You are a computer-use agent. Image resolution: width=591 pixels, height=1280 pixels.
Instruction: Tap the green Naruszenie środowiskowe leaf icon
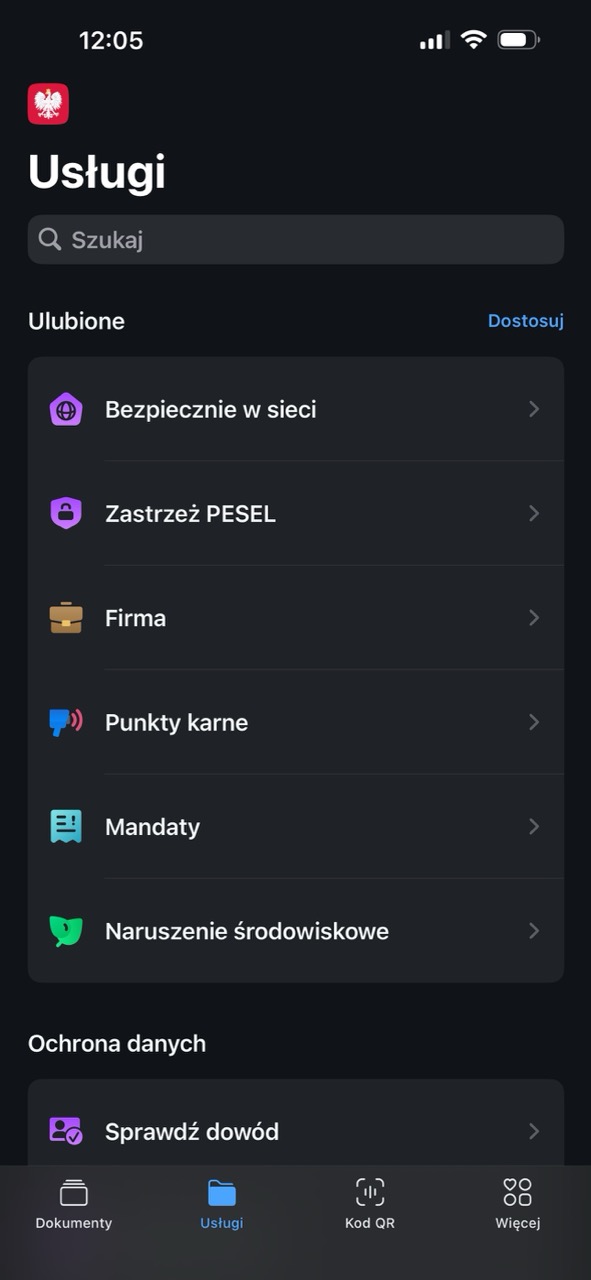click(66, 931)
